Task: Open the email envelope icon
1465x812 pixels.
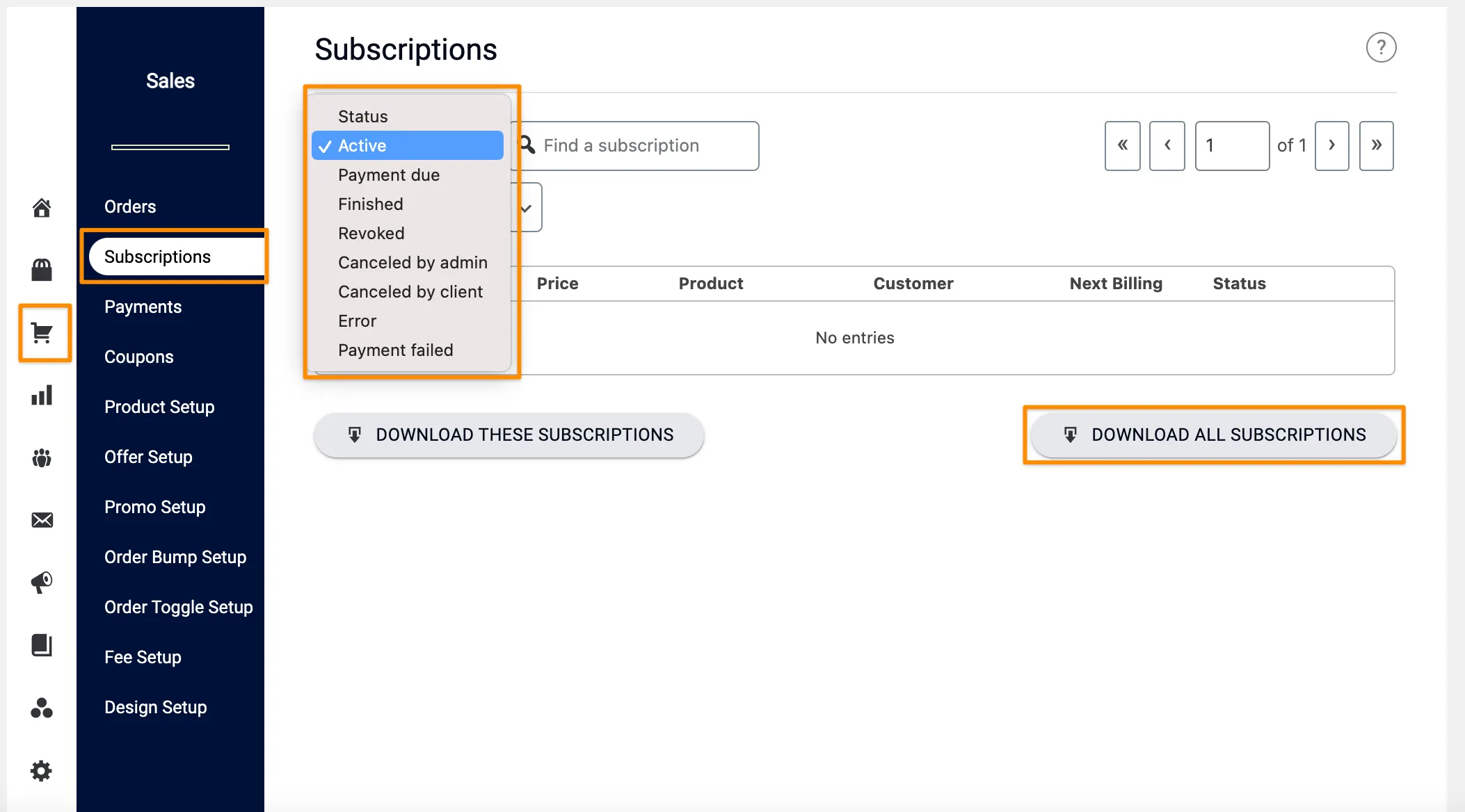Action: 42,520
